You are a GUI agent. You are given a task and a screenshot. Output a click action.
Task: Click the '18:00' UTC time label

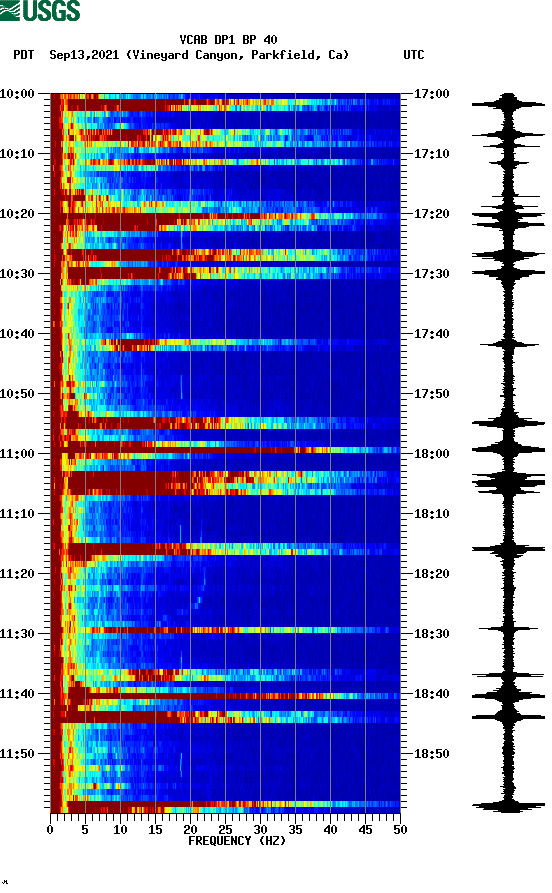(431, 454)
